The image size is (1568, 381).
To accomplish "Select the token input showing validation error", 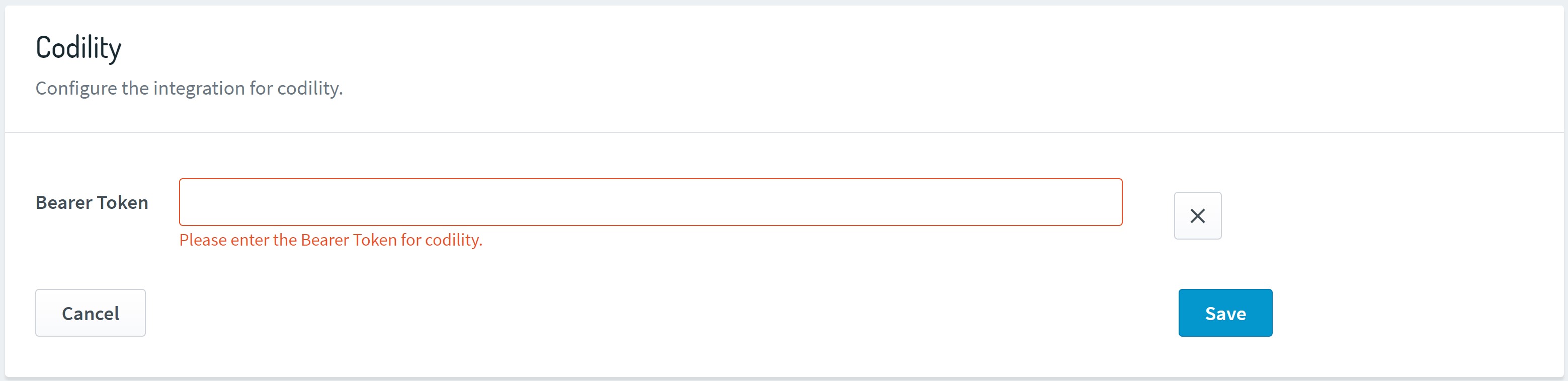I will pyautogui.click(x=650, y=202).
